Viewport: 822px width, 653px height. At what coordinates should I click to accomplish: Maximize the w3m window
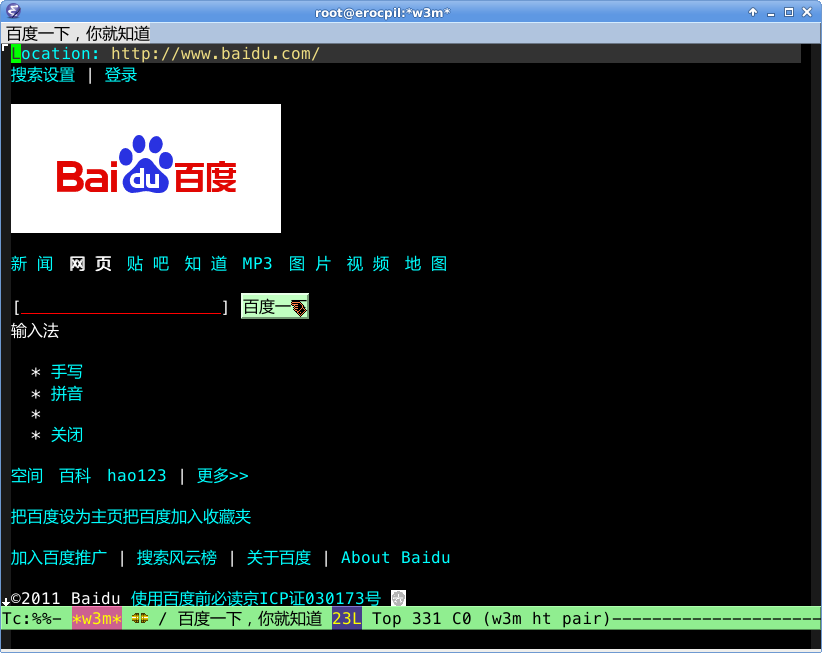[x=788, y=12]
